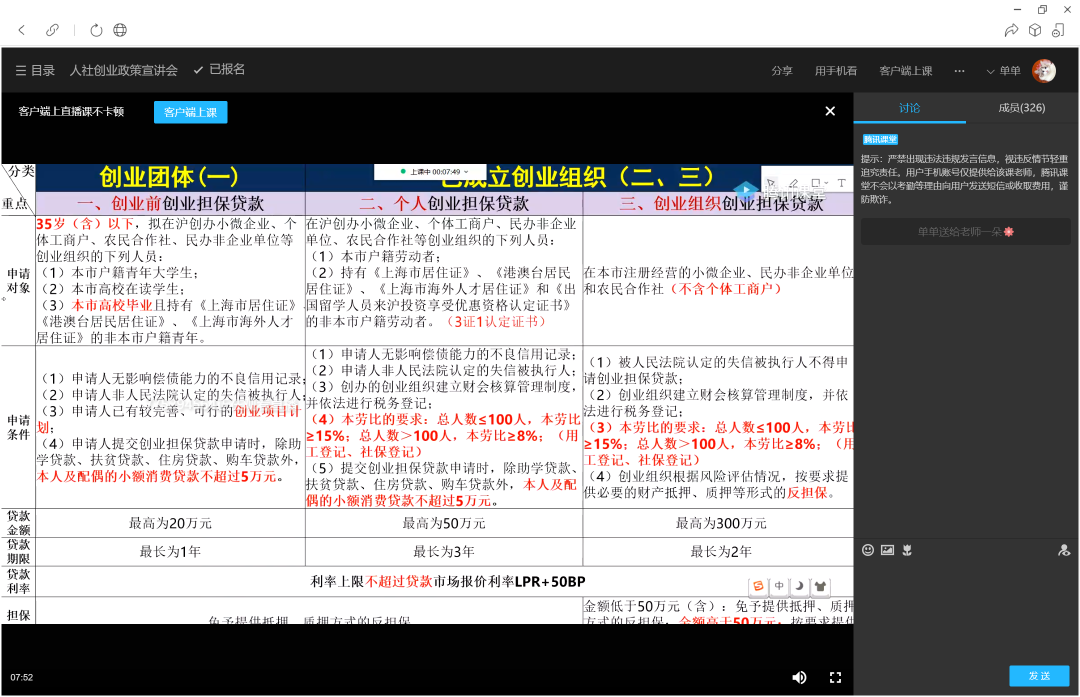Image resolution: width=1080 pixels, height=697 pixels.
Task: Expand the 单单 user account dropdown
Action: click(1003, 71)
